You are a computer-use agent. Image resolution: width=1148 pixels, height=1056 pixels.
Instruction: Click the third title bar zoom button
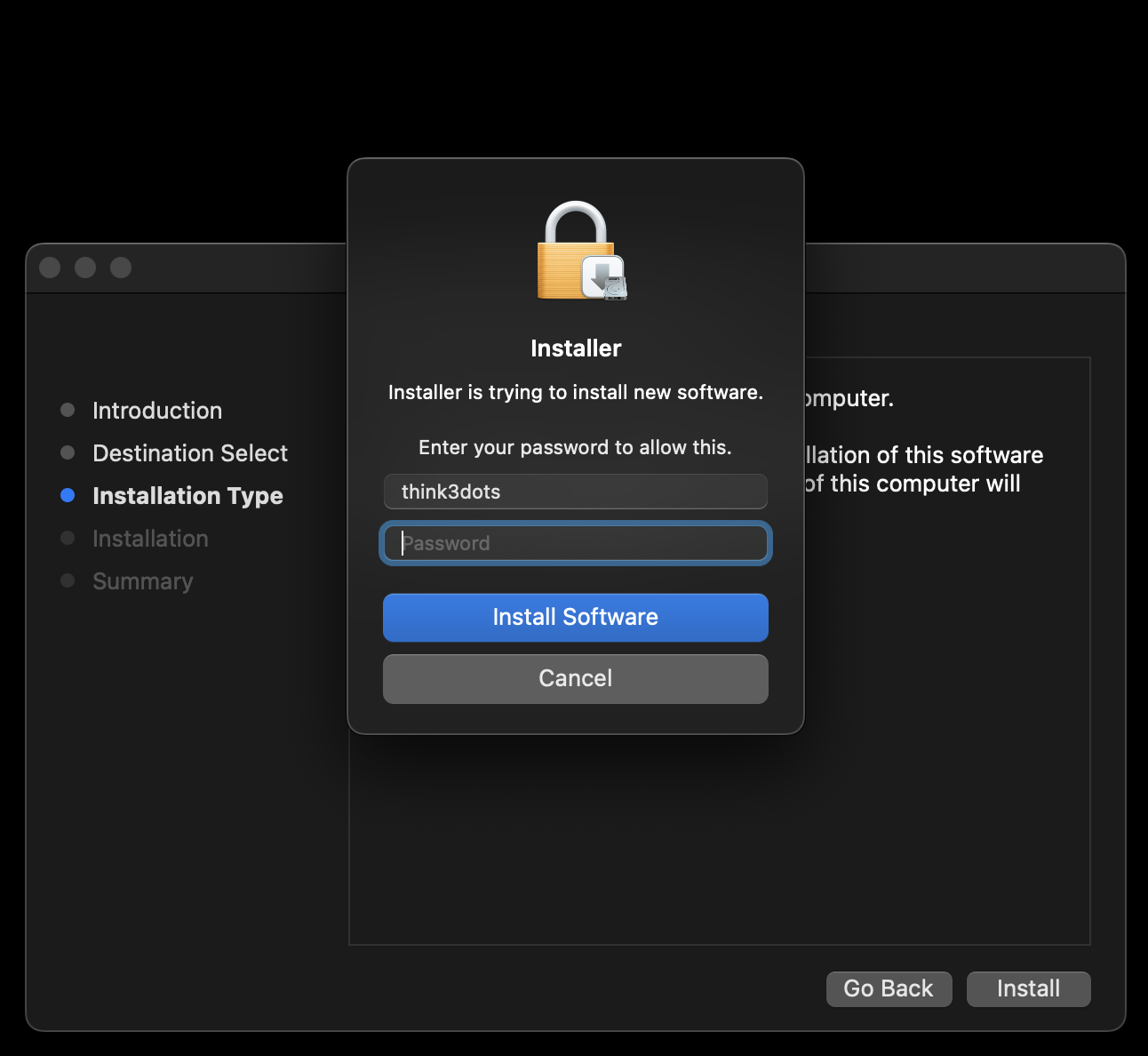click(121, 268)
